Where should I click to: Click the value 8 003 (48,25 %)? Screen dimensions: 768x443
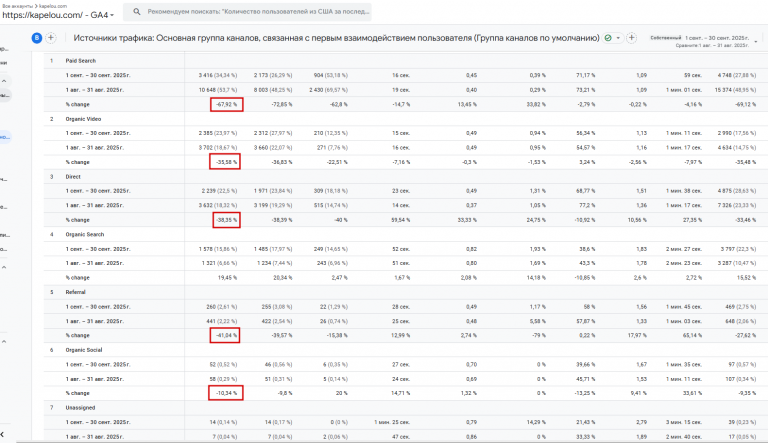pos(273,90)
